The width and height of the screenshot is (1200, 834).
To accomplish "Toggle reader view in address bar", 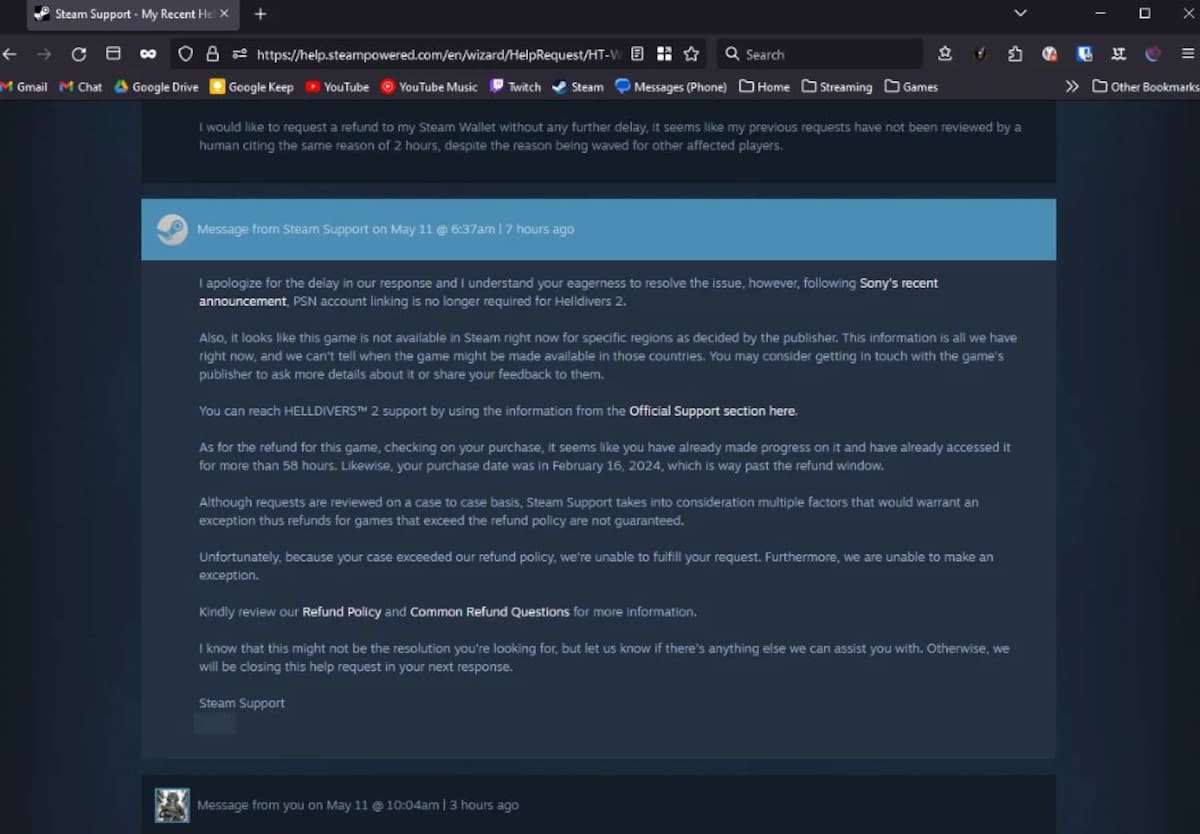I will pyautogui.click(x=637, y=54).
